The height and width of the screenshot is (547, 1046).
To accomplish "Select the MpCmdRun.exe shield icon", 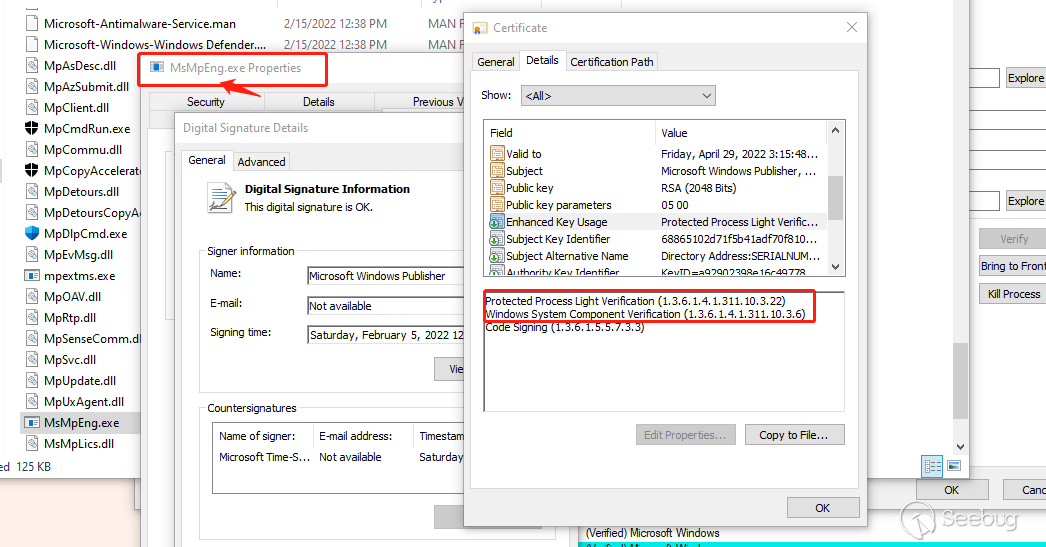I will 32,129.
